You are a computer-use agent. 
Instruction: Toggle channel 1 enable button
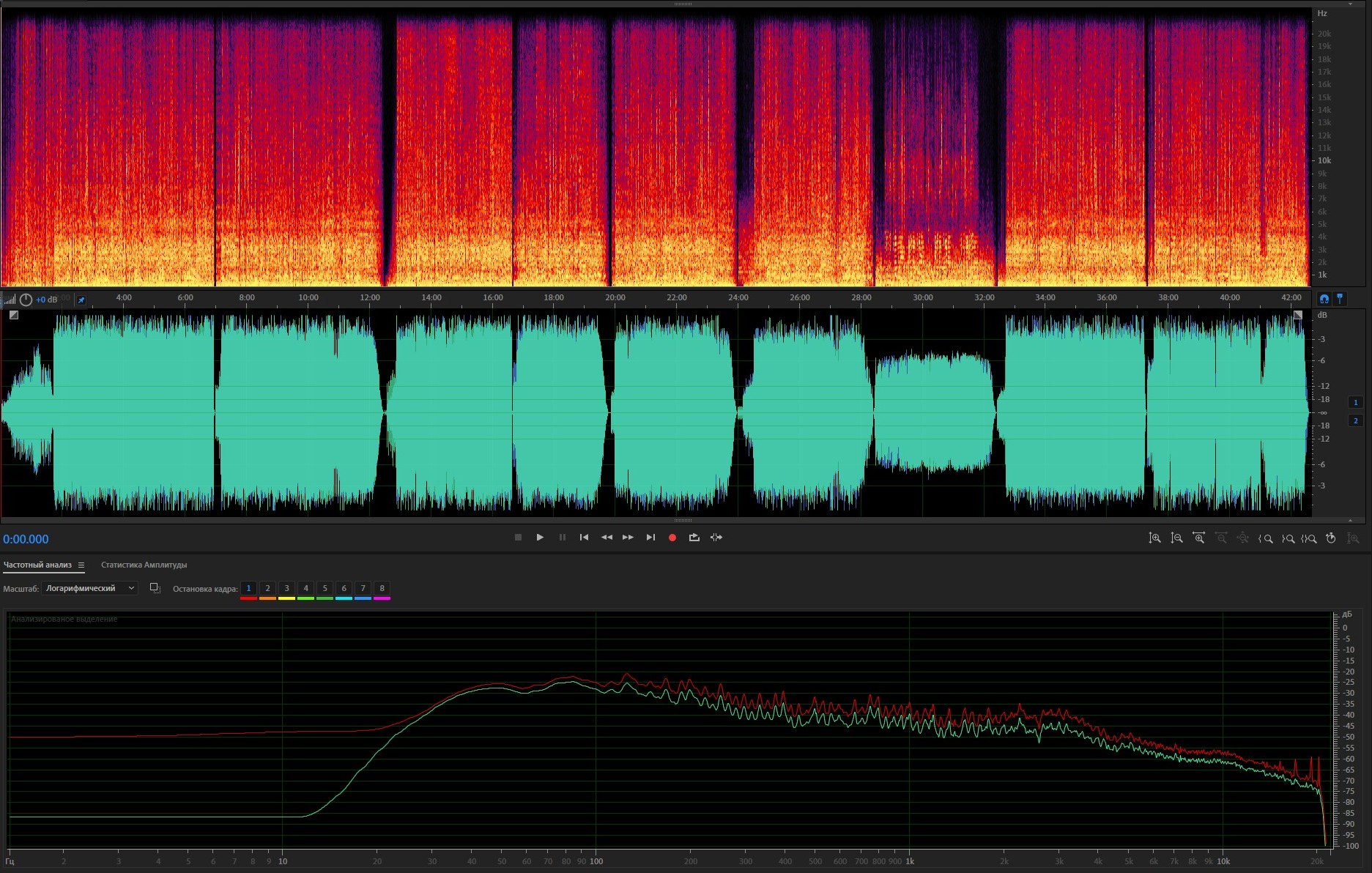tap(1355, 402)
